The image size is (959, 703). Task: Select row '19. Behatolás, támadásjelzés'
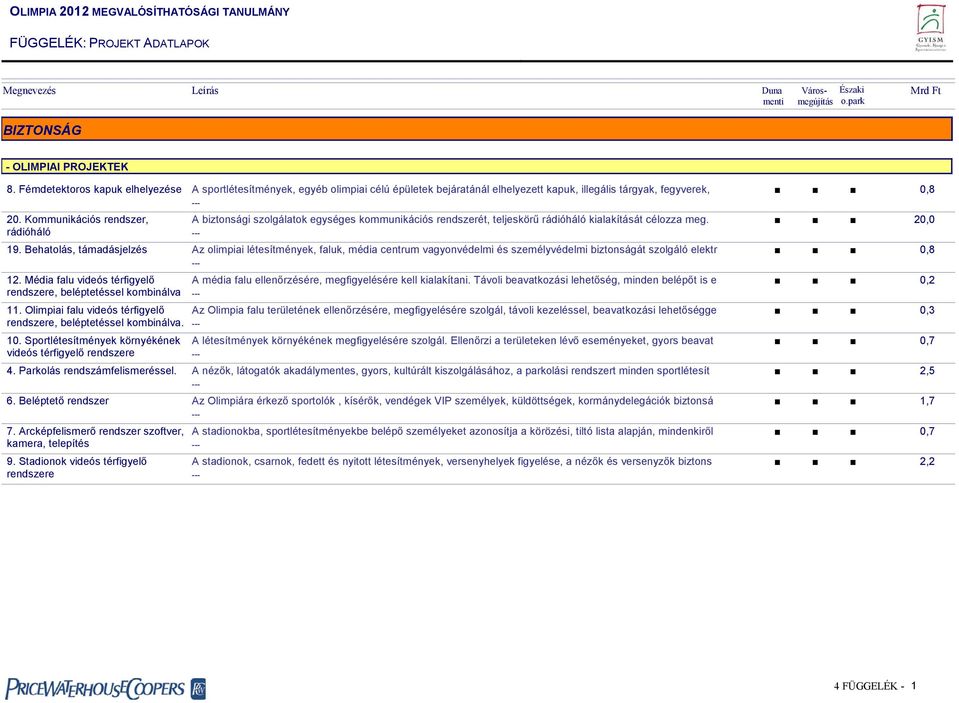tap(477, 256)
